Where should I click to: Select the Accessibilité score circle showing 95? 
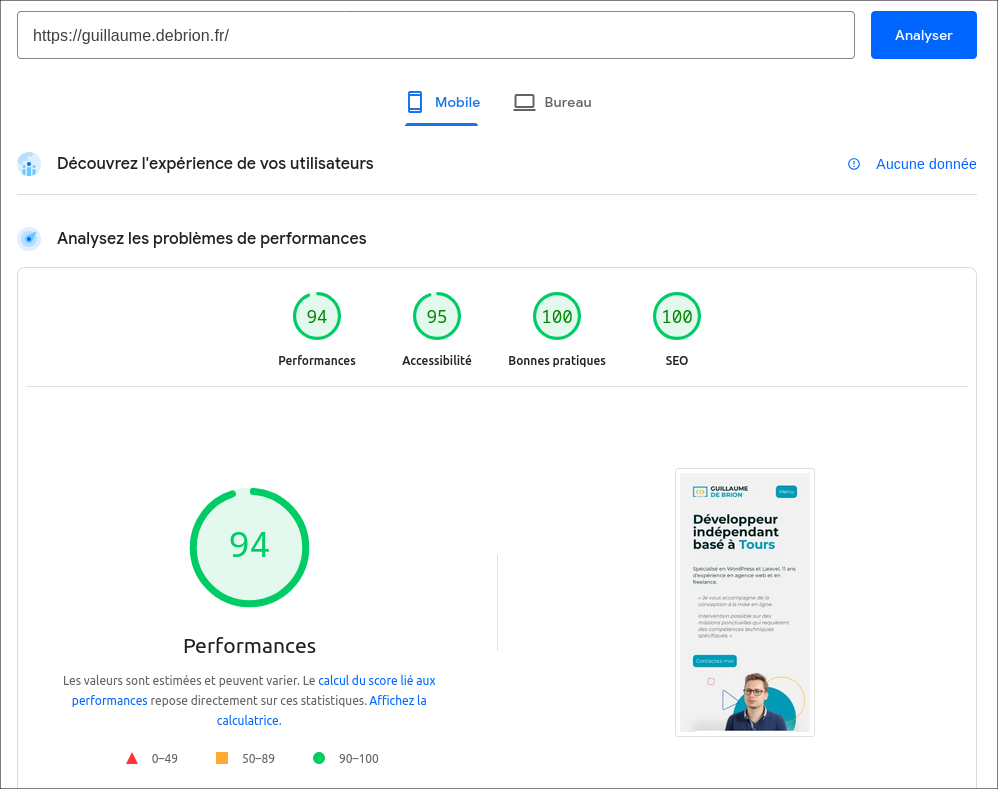(437, 315)
